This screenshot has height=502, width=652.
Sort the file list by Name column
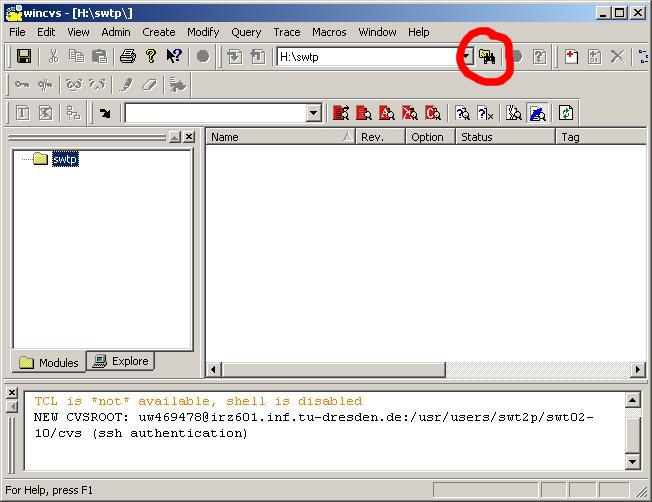pos(281,137)
